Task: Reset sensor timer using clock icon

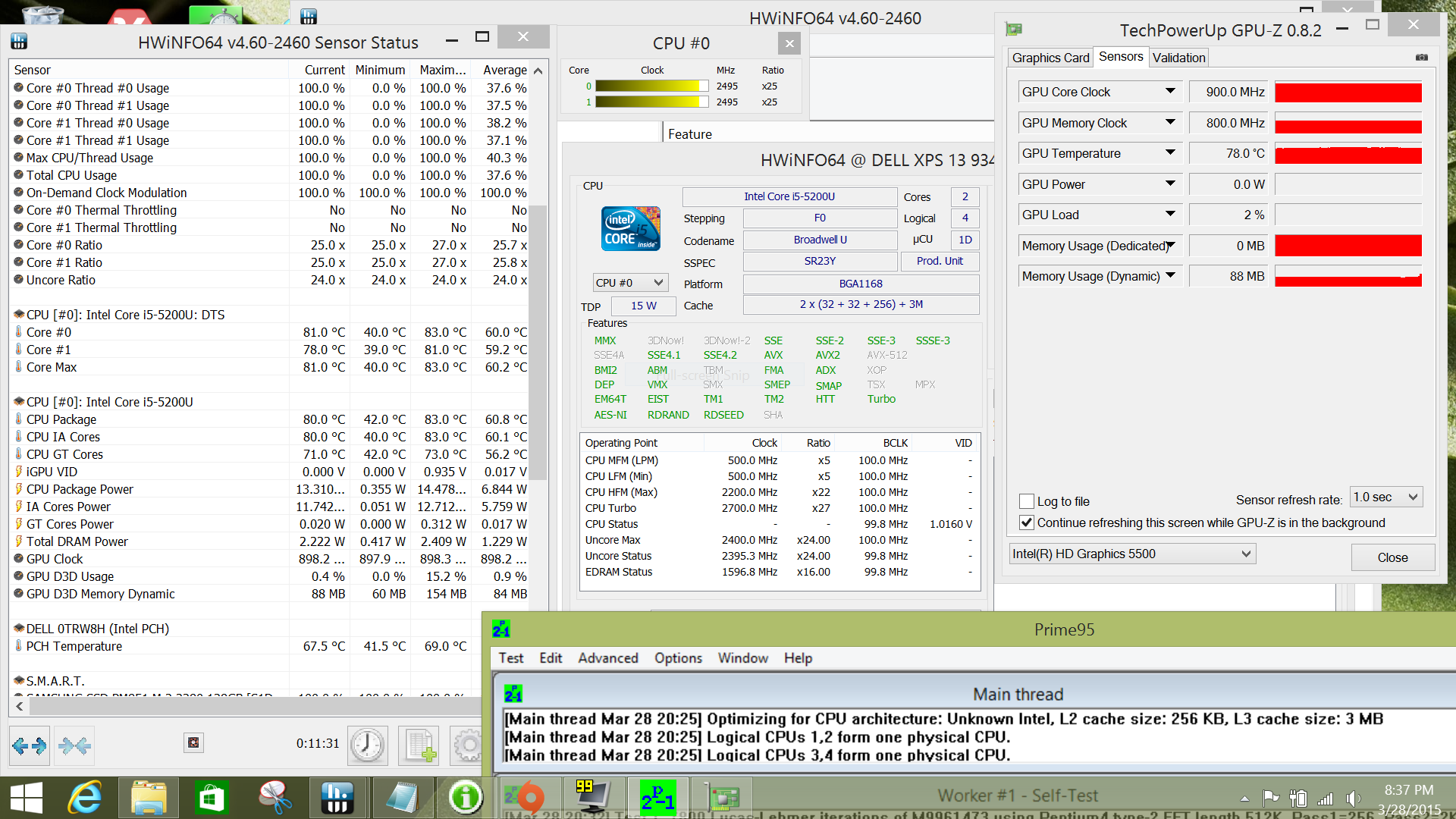Action: tap(368, 745)
